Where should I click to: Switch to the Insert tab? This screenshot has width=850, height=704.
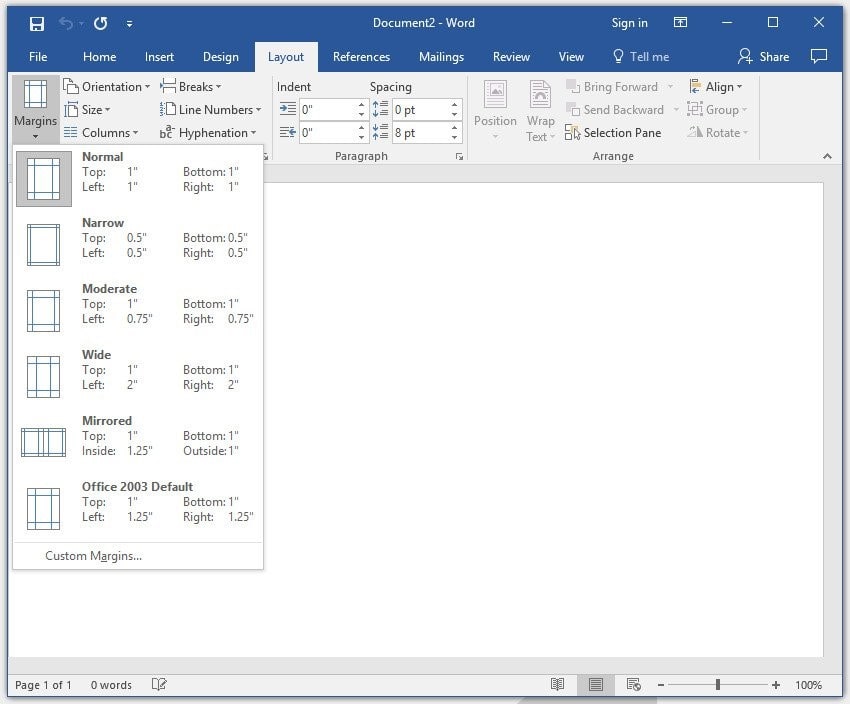coord(159,57)
